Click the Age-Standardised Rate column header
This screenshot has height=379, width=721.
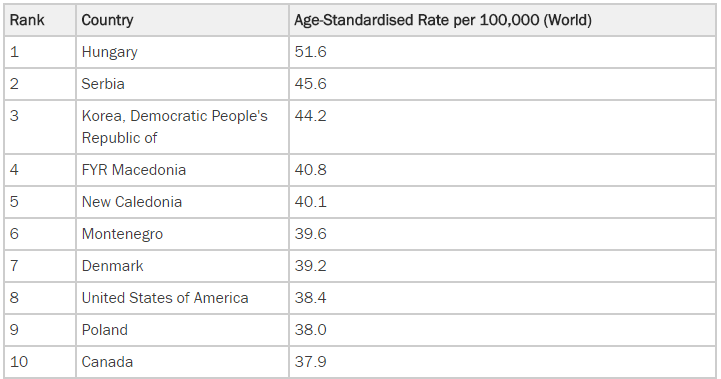pyautogui.click(x=443, y=20)
